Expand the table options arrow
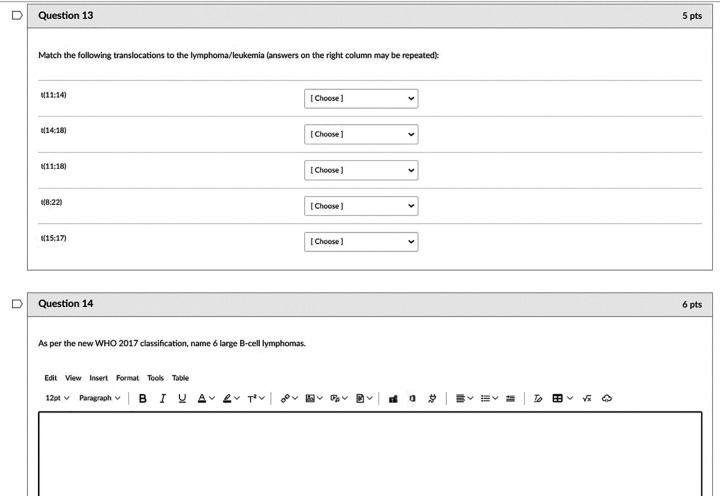 570,398
